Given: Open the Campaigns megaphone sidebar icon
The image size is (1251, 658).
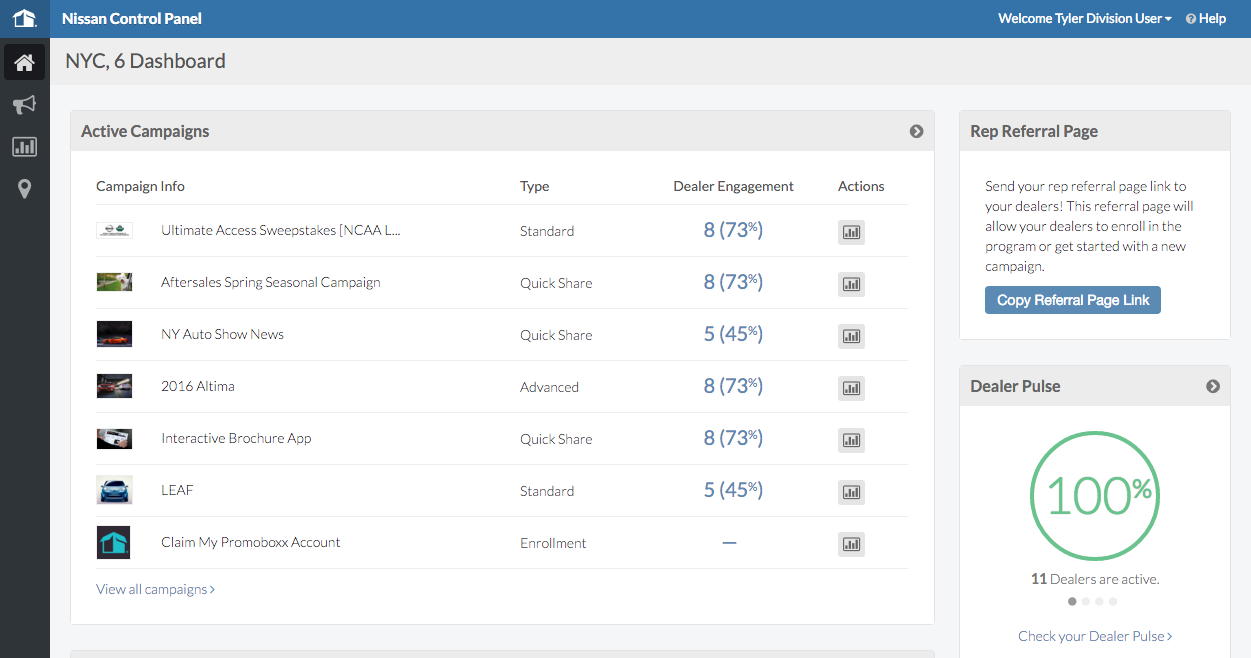Looking at the screenshot, I should [x=24, y=105].
